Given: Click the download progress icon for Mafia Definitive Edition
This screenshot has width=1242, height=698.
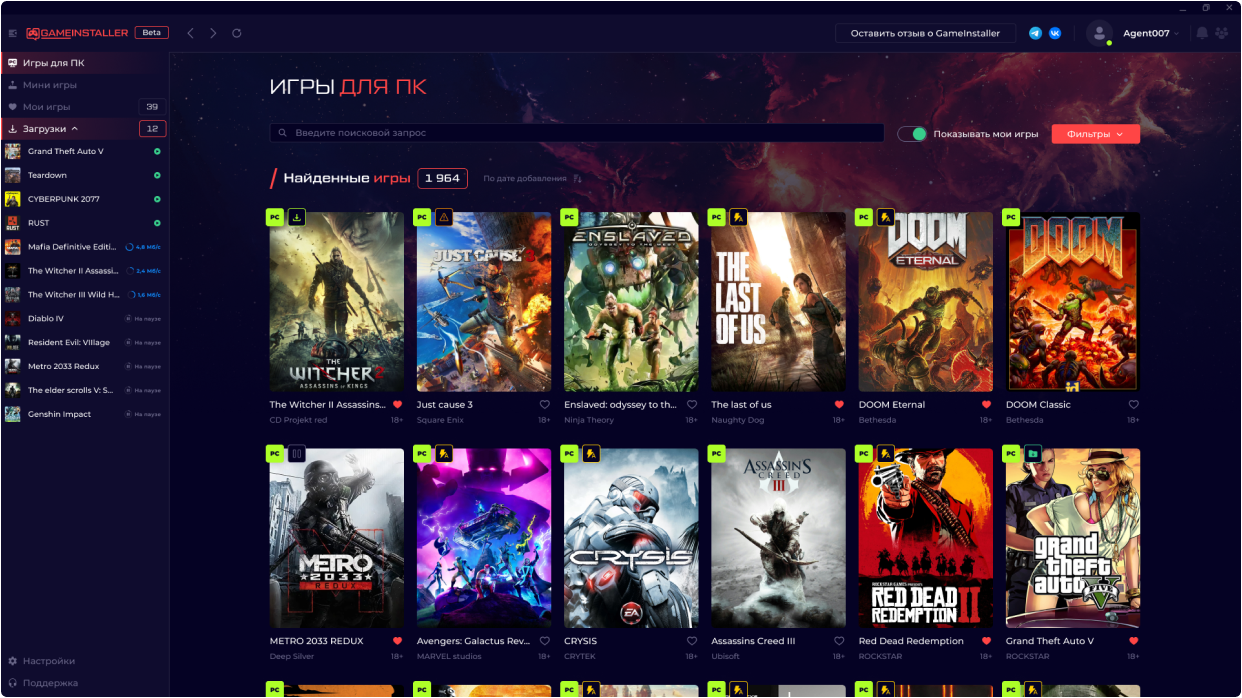Looking at the screenshot, I should [x=129, y=246].
